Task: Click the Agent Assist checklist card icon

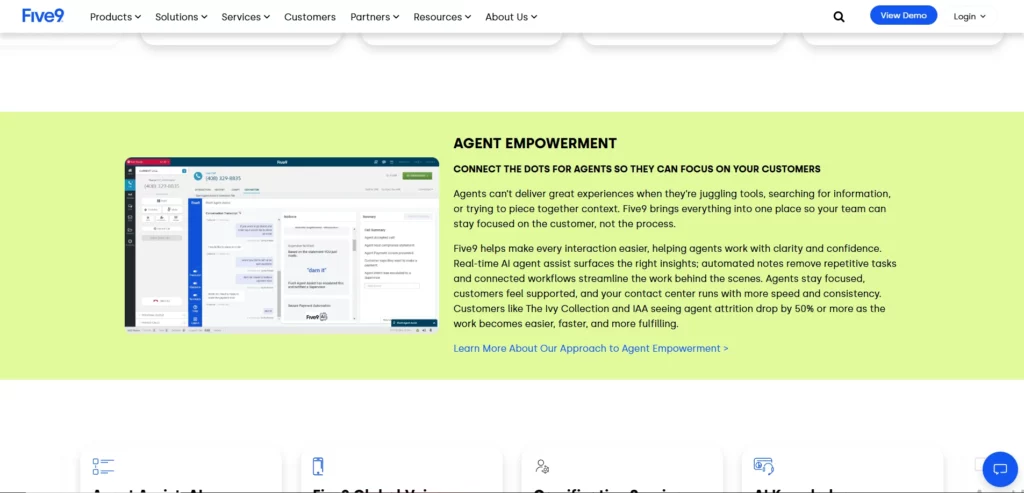Action: 104,466
